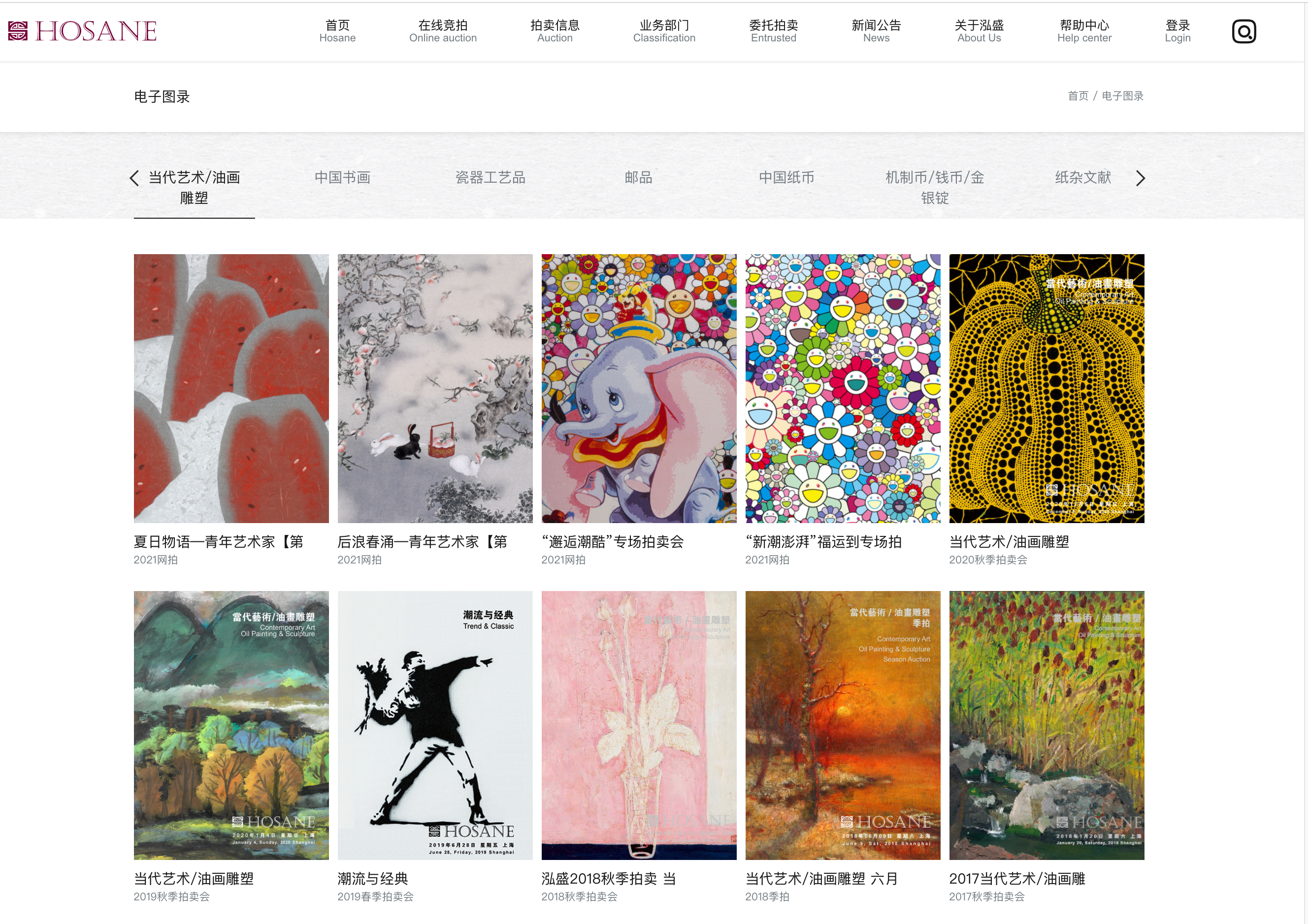The height and width of the screenshot is (924, 1308).
Task: Open the Banksy flower thrower catalog cover
Action: click(435, 725)
